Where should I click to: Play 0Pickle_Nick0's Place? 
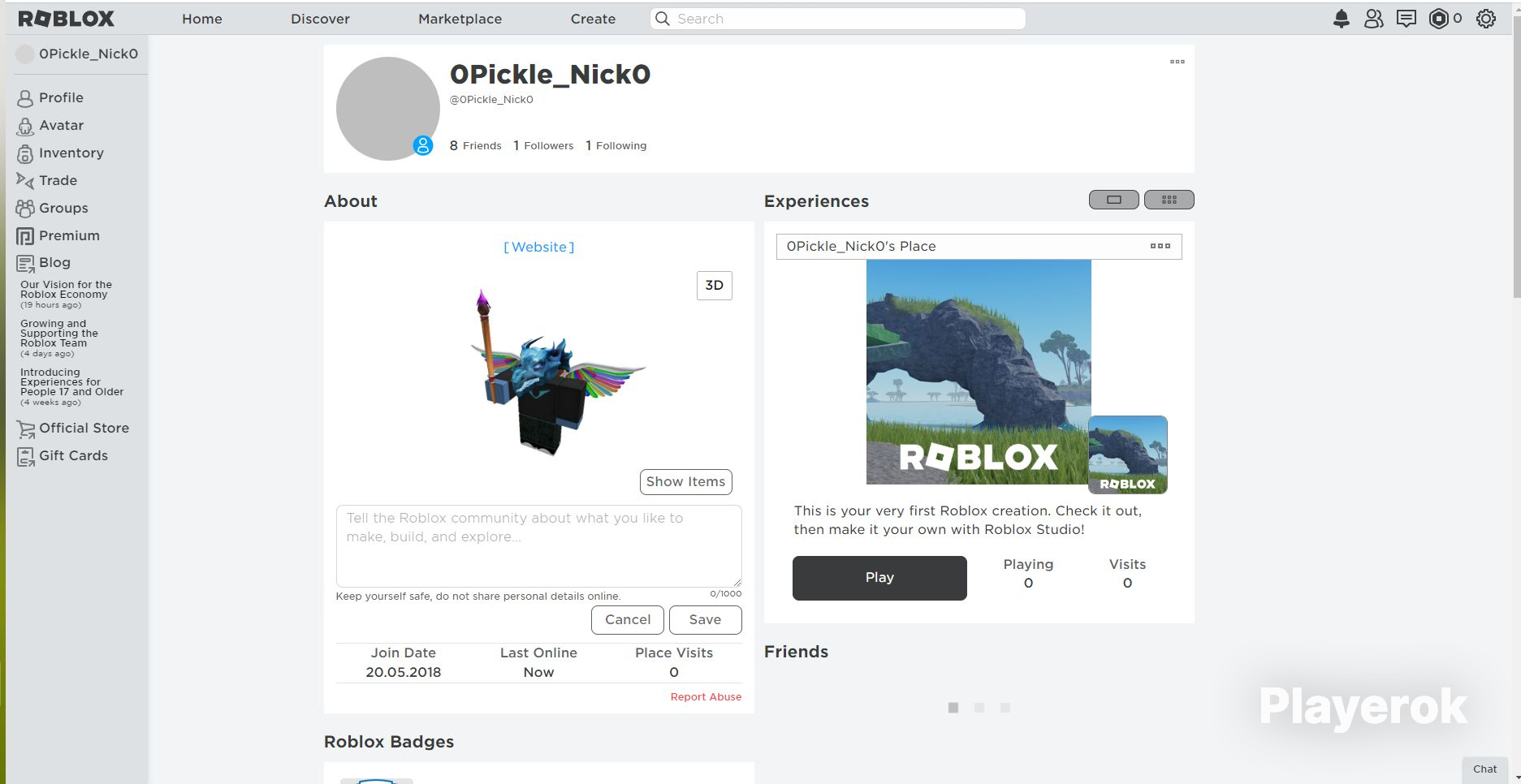tap(879, 578)
